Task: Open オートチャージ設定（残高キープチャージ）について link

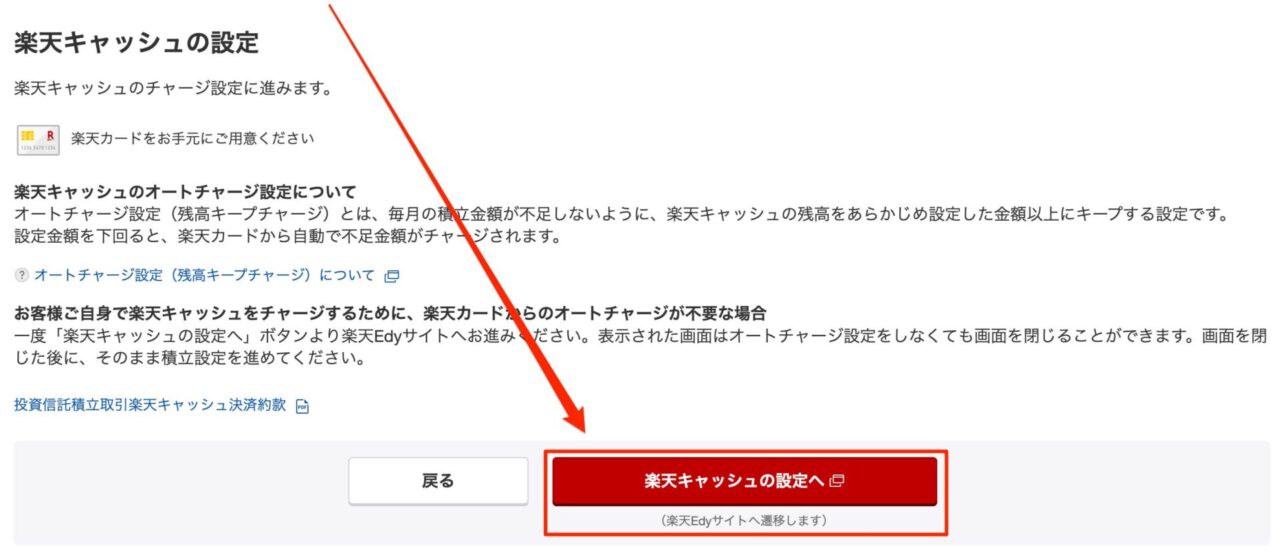Action: point(205,275)
